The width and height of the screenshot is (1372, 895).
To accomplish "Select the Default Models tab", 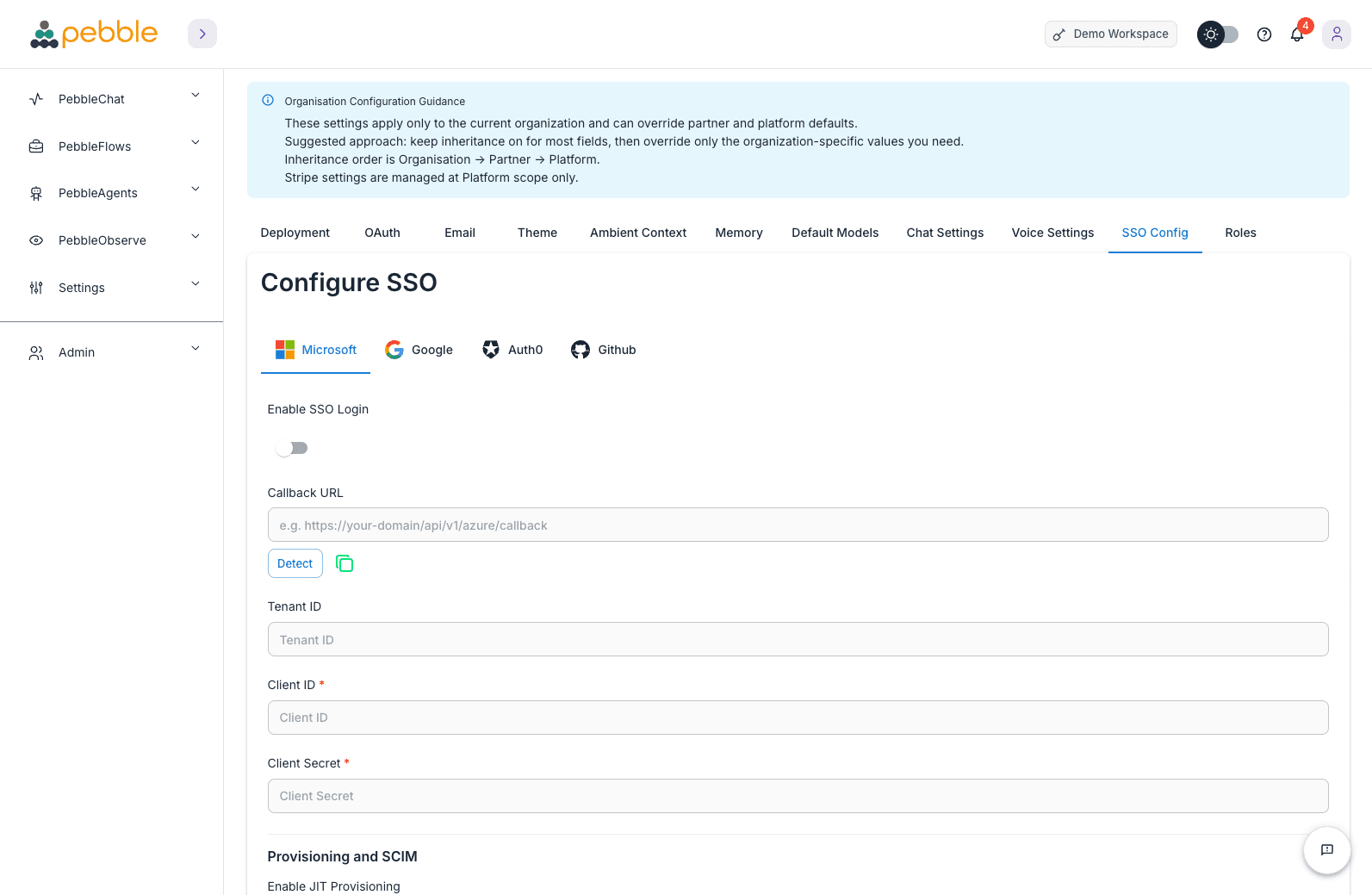I will [835, 233].
